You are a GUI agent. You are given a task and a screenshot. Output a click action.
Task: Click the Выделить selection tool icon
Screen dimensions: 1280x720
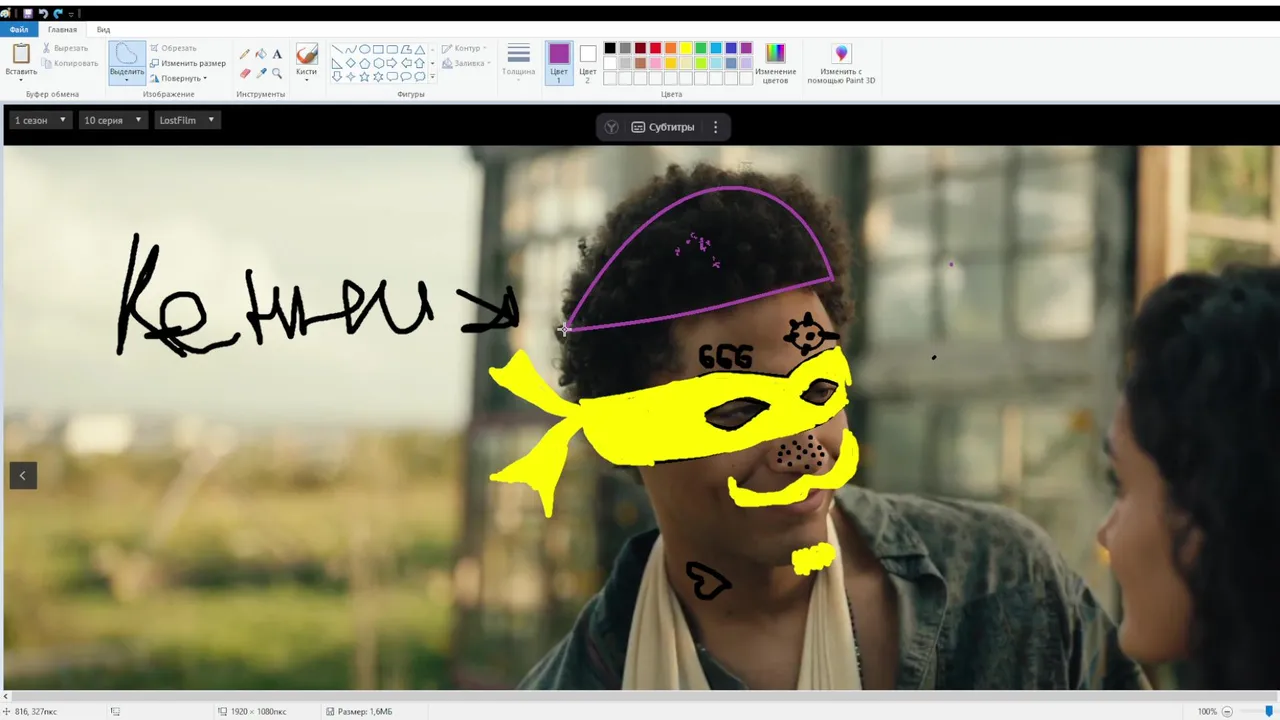point(127,54)
